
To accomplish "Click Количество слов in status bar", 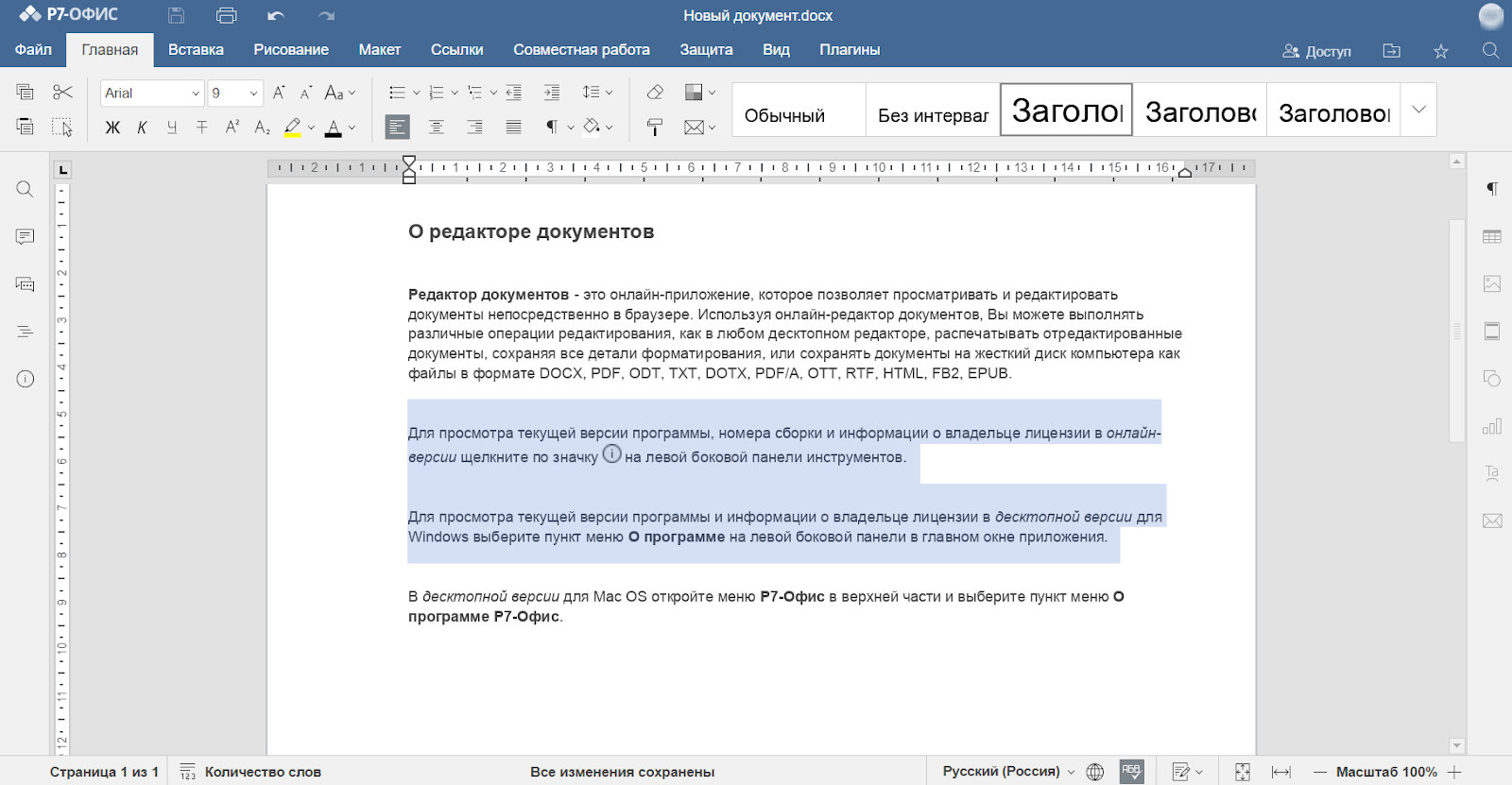I will [251, 772].
